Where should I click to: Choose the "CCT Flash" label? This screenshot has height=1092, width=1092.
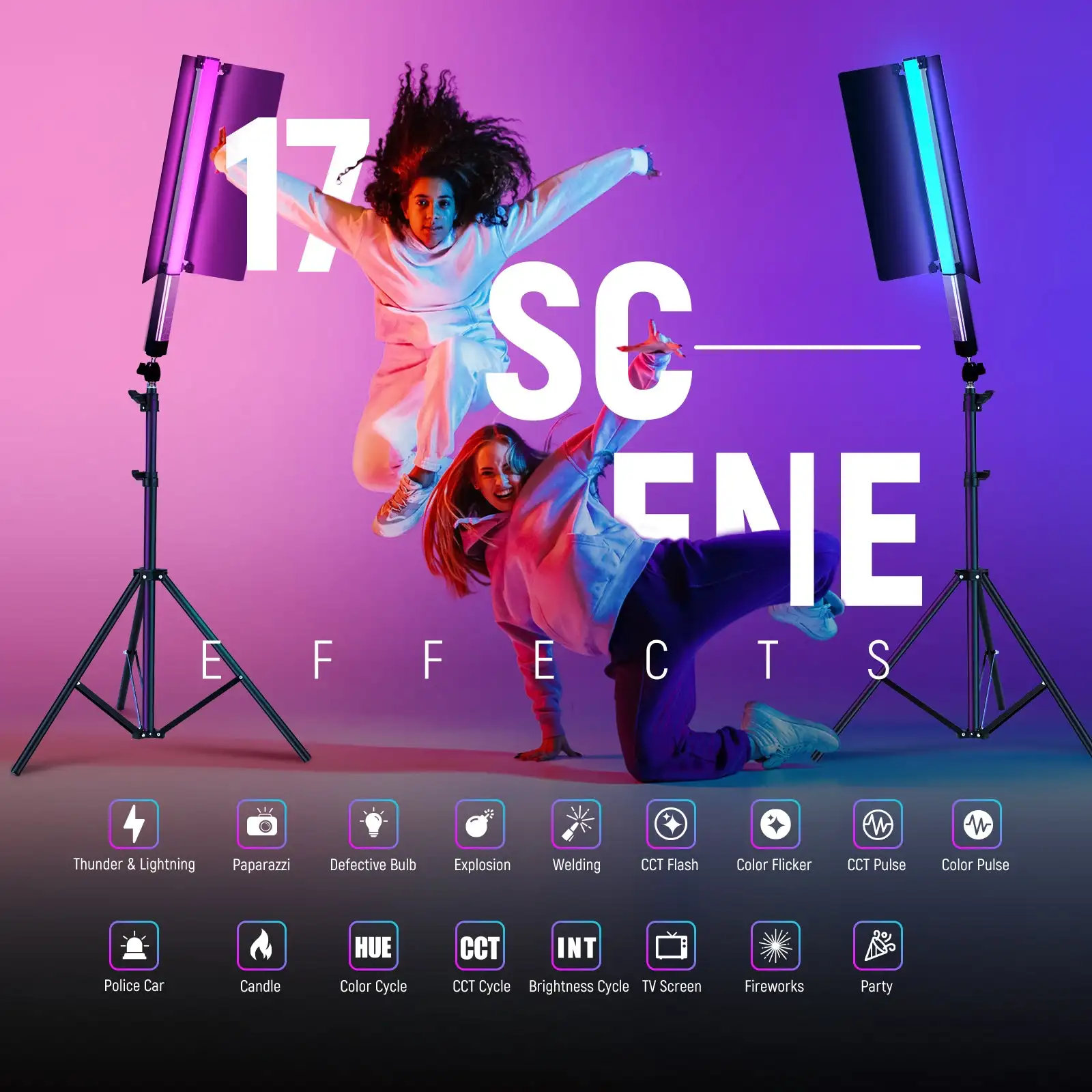[x=670, y=865]
